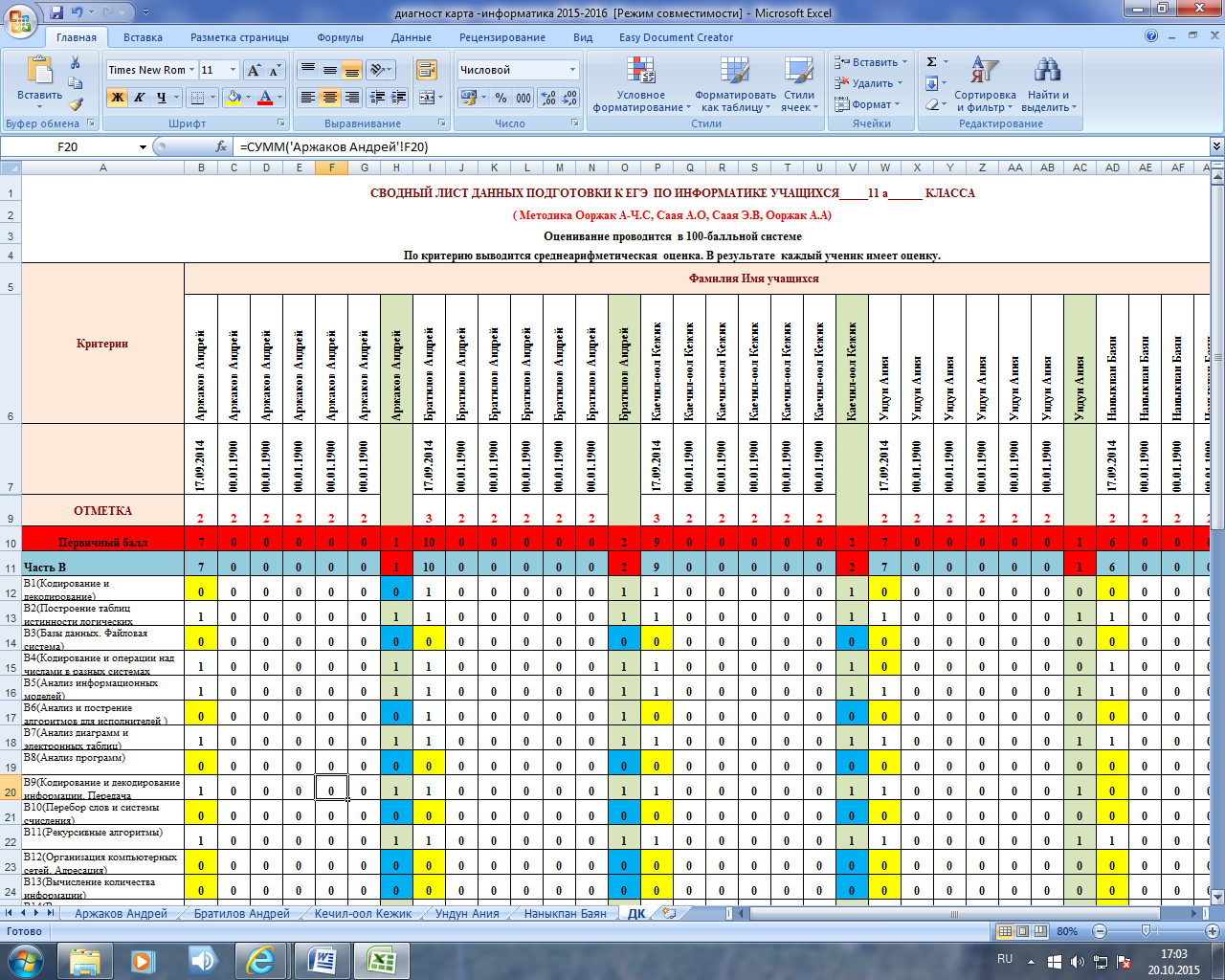Click the Clear eraser icon
Viewport: 1225px width, 980px height.
coord(931,104)
